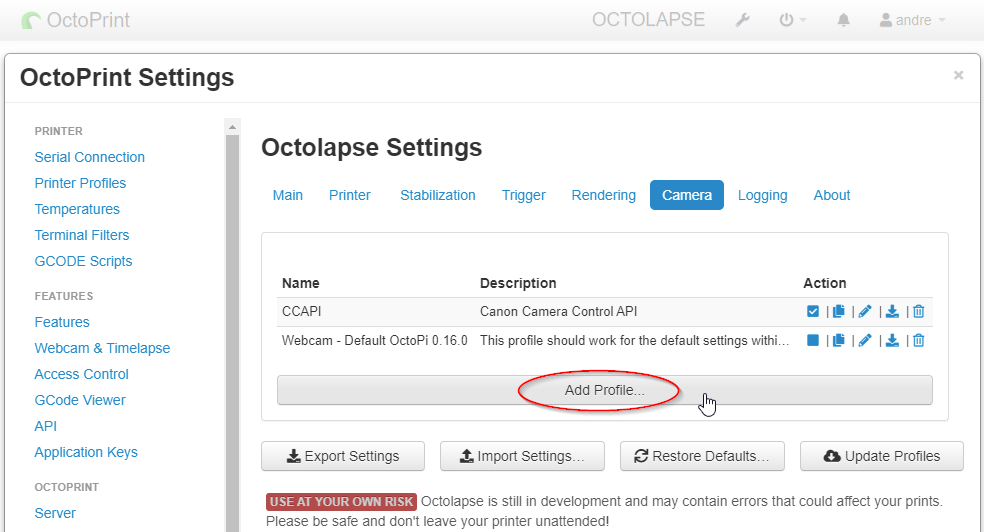
Task: Enable the Webcam Default OctoPi profile checkbox
Action: [813, 341]
